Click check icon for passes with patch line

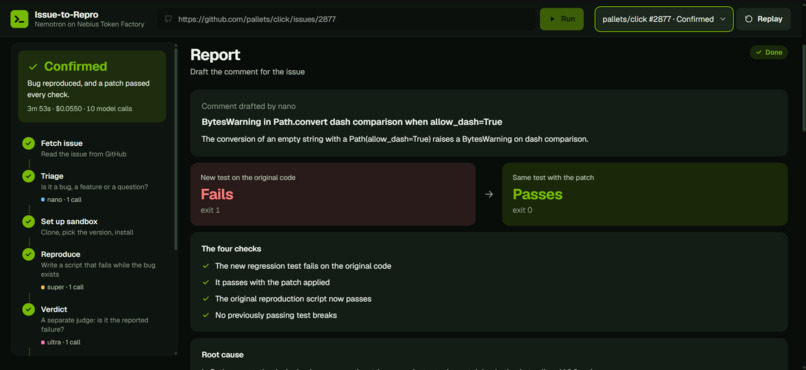[206, 283]
